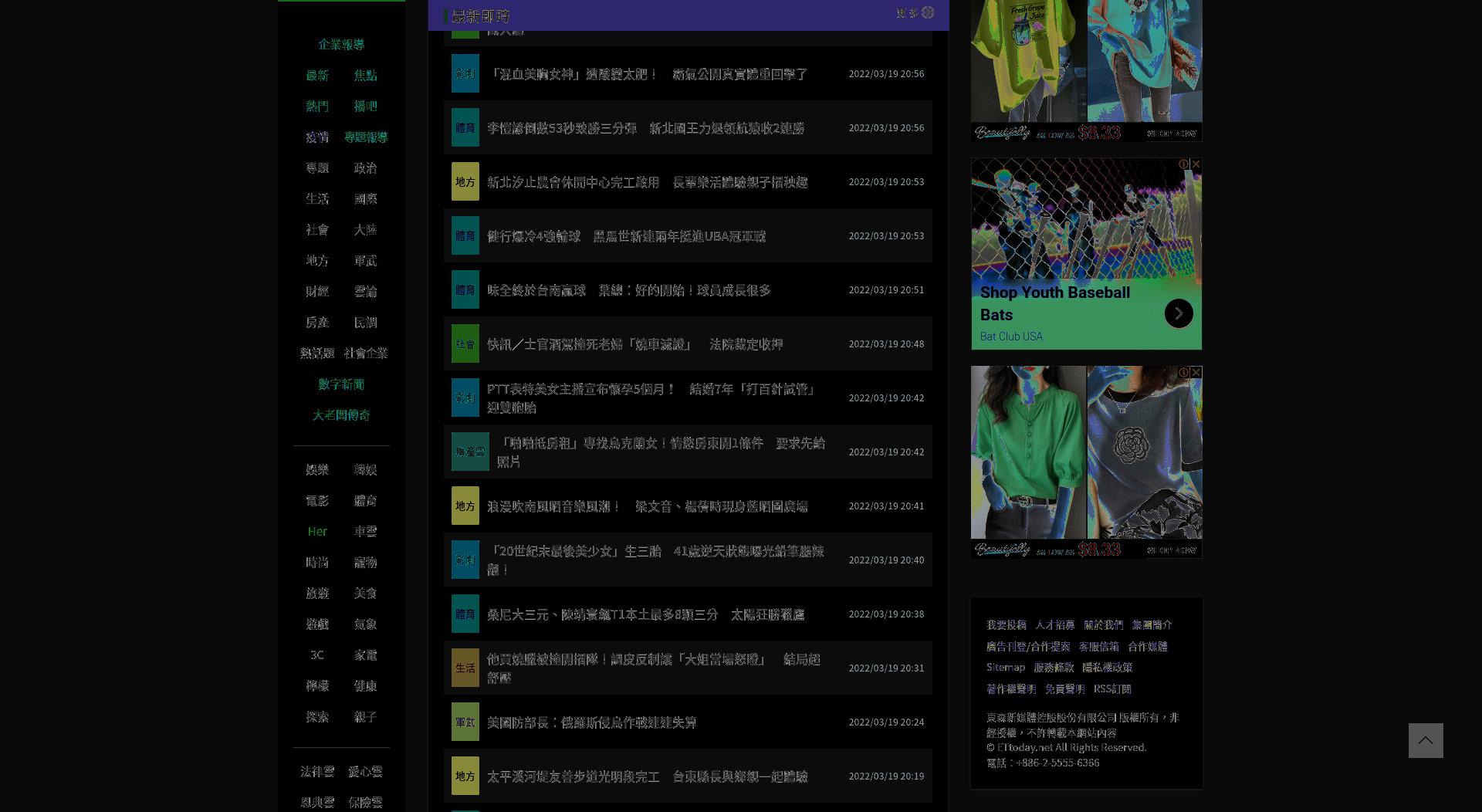Select 國際 category in sidebar
Screen dimensions: 1482x812
tap(365, 198)
